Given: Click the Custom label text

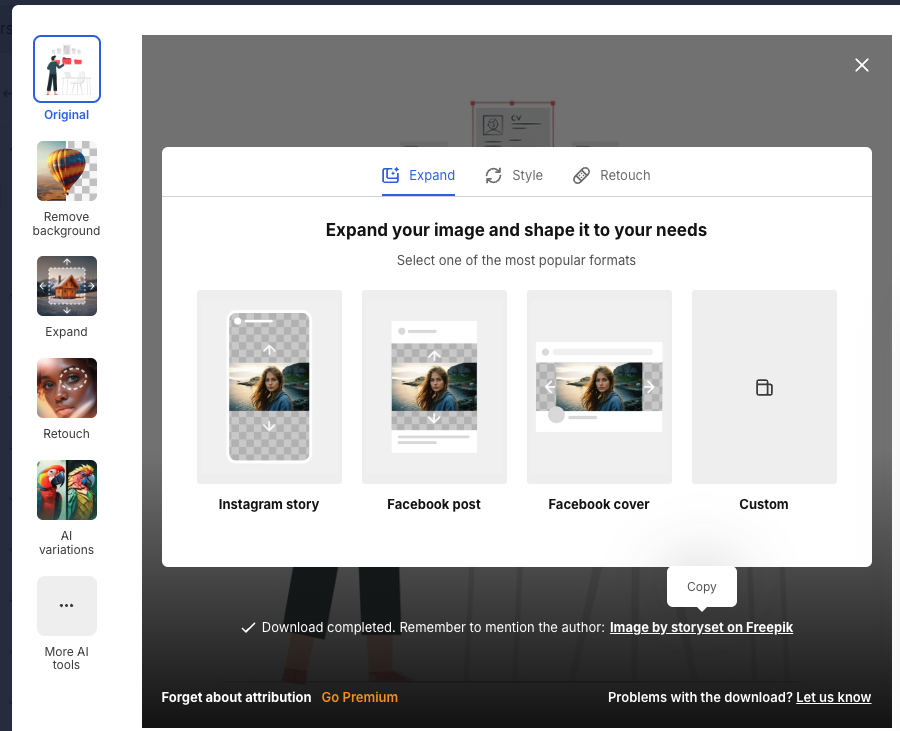Looking at the screenshot, I should pos(763,504).
